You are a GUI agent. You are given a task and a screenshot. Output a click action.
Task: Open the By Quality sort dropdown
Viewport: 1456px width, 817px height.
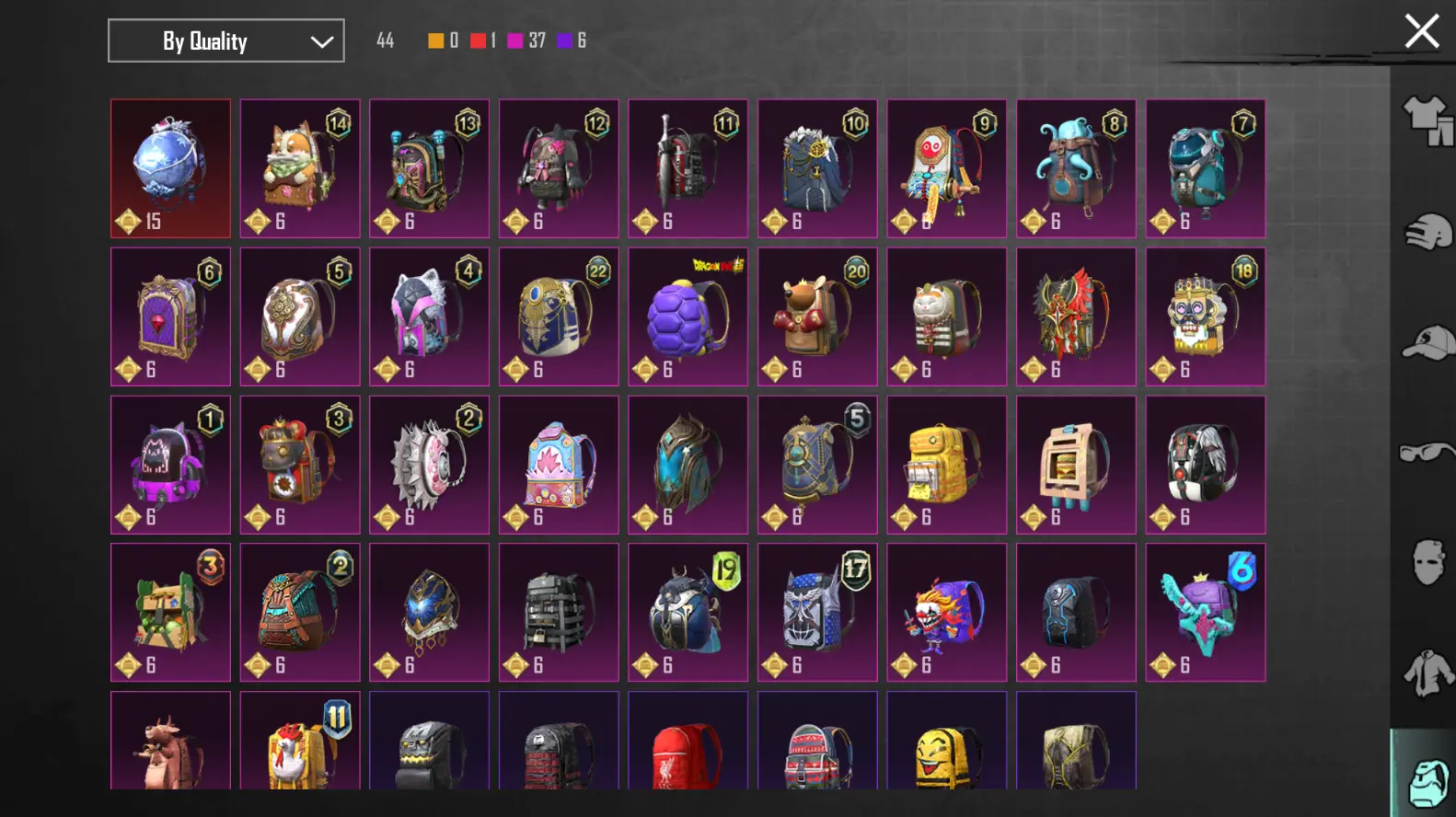click(x=226, y=40)
